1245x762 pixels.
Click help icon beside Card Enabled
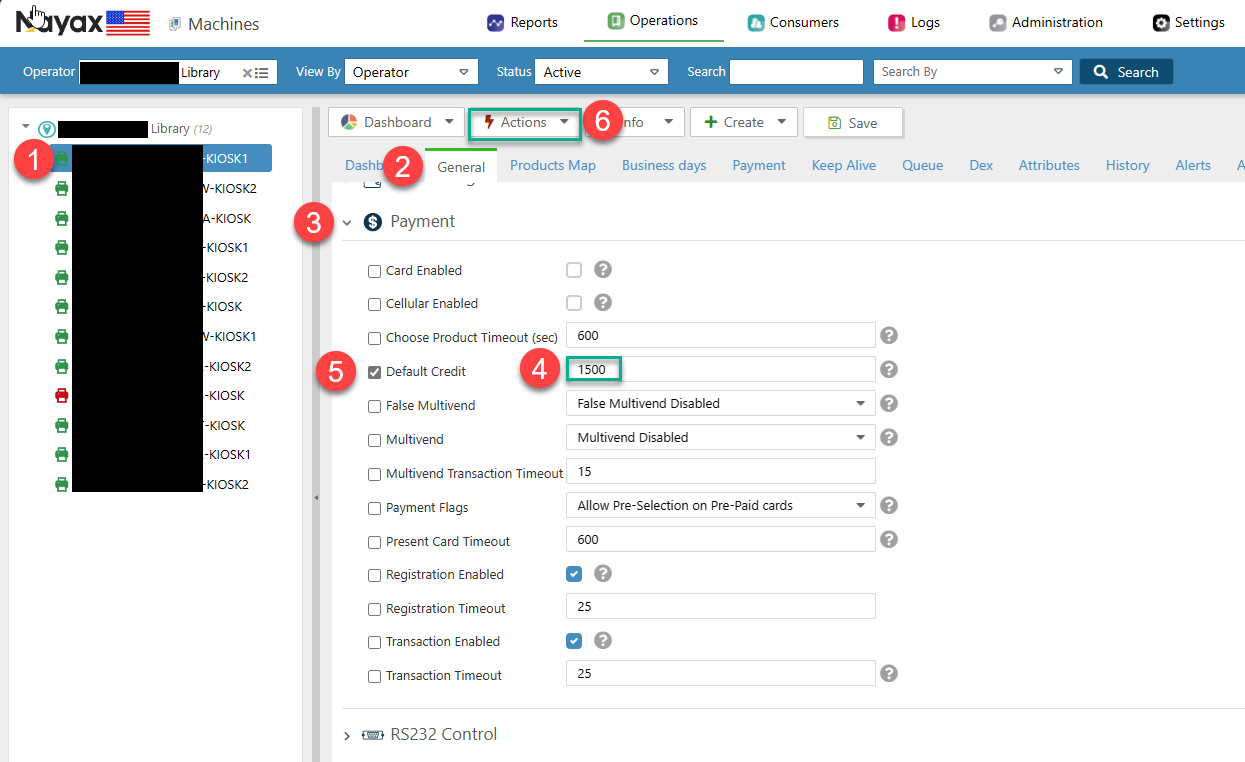[x=603, y=270]
